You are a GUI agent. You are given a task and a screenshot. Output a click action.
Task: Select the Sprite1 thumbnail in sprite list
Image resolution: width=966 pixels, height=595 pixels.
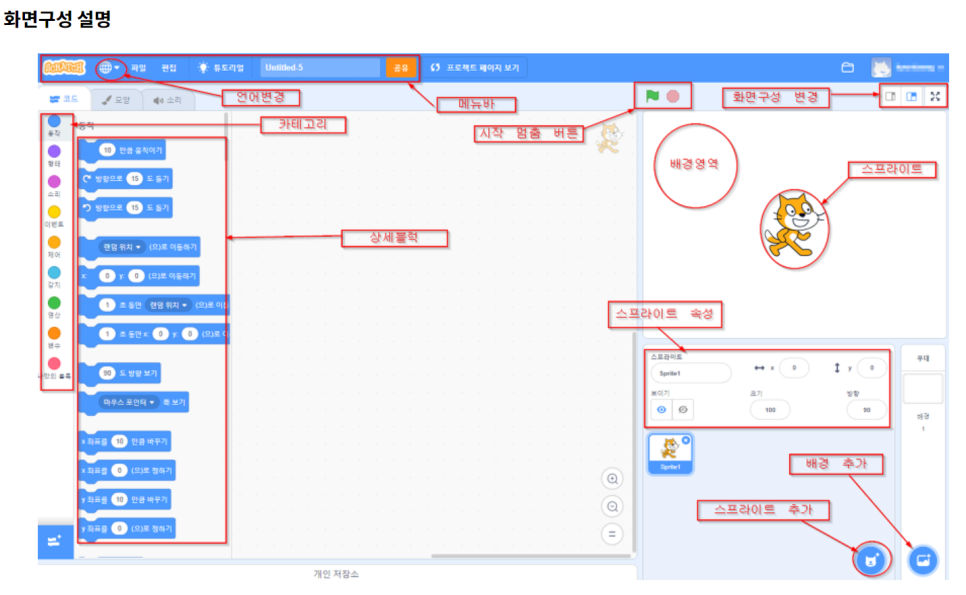pos(670,454)
